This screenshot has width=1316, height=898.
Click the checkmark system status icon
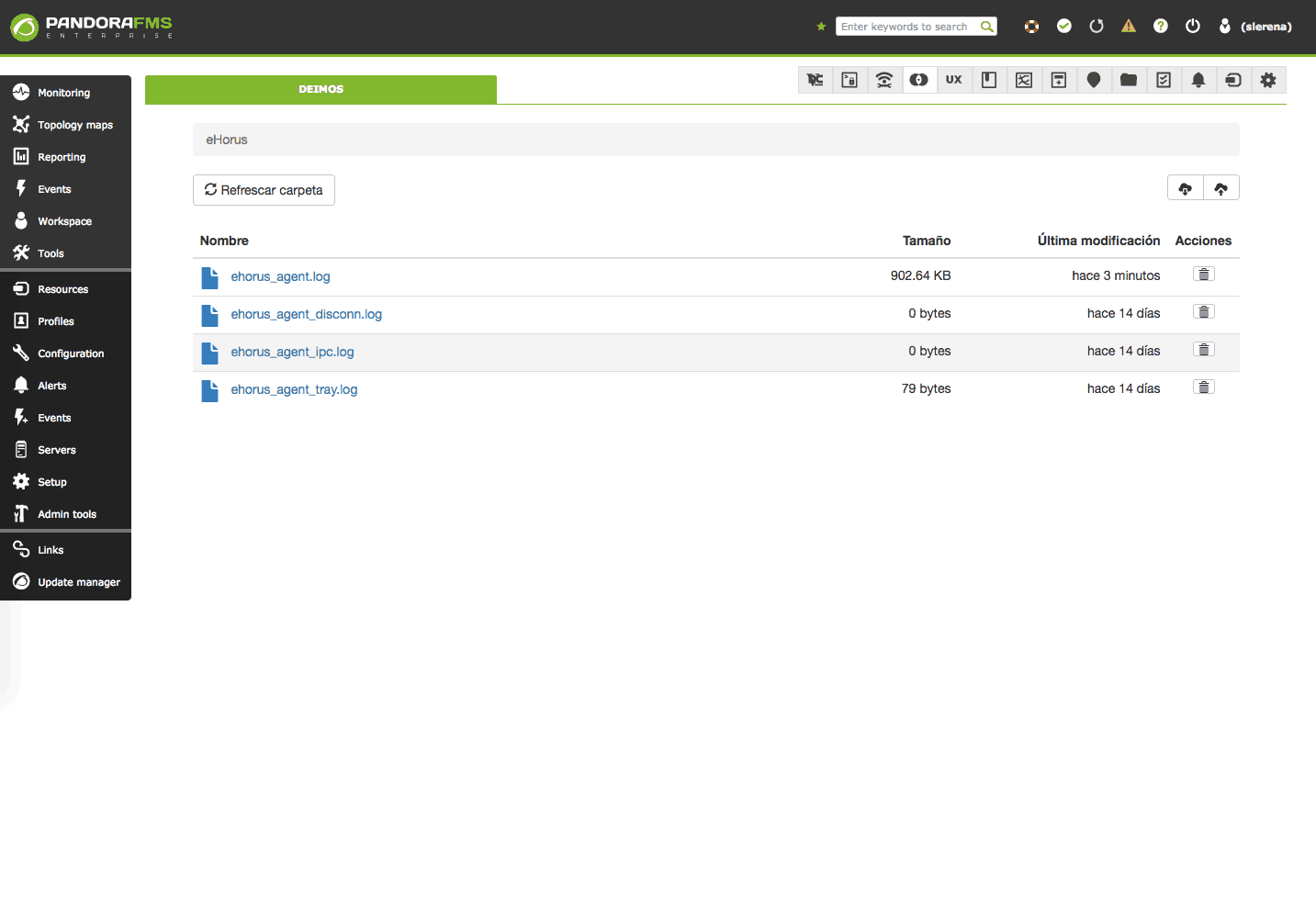pos(1064,26)
